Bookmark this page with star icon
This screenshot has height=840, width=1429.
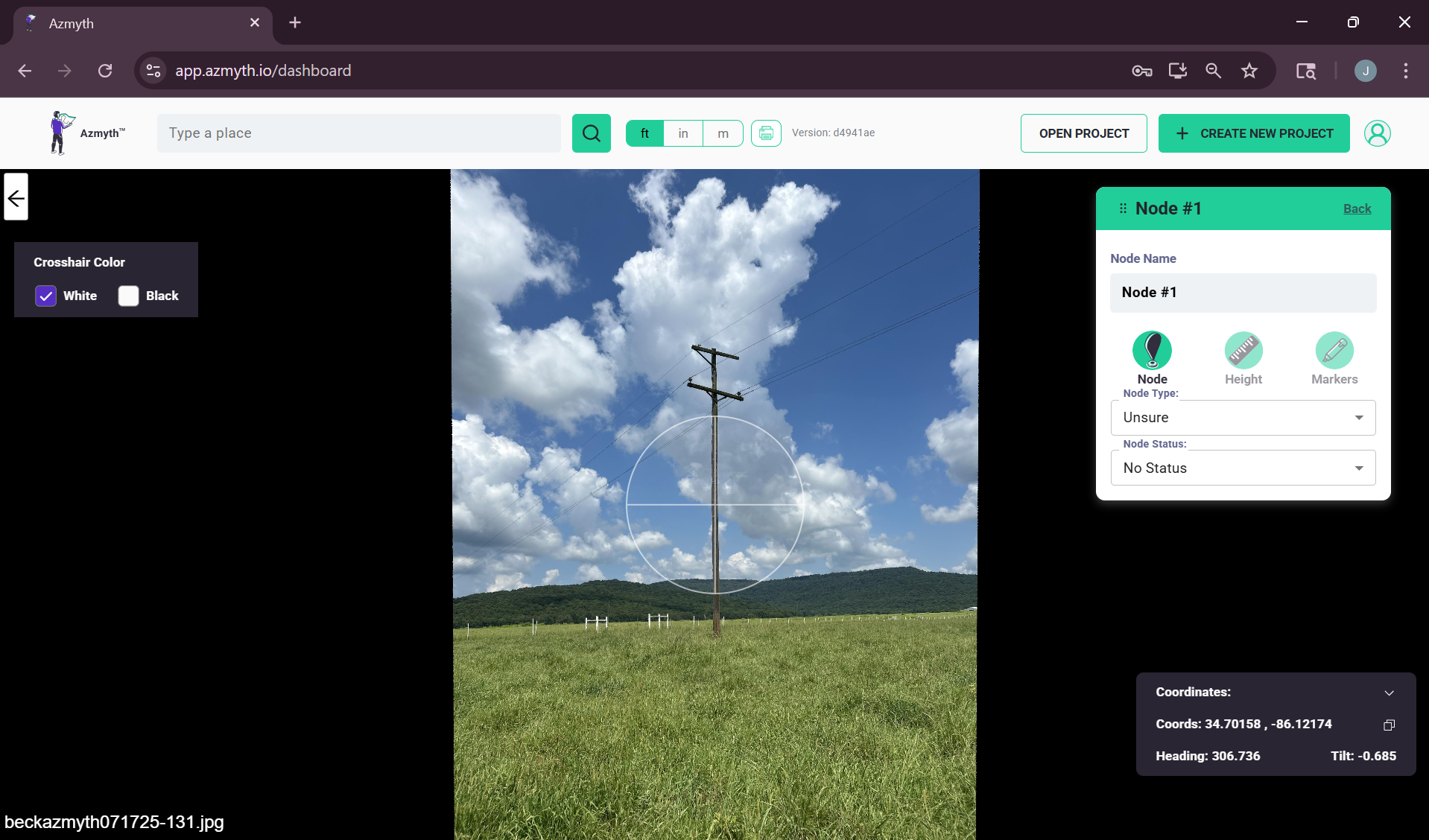1249,71
